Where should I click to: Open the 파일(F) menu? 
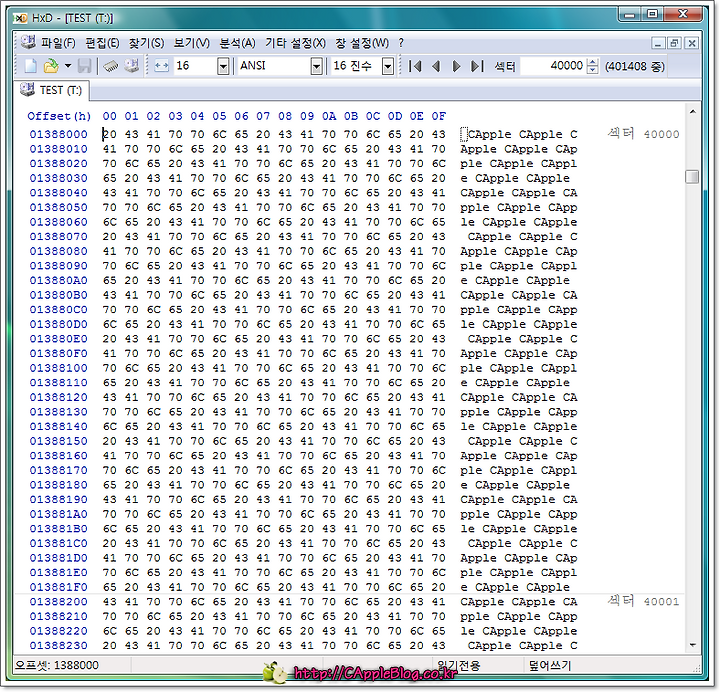(x=58, y=43)
